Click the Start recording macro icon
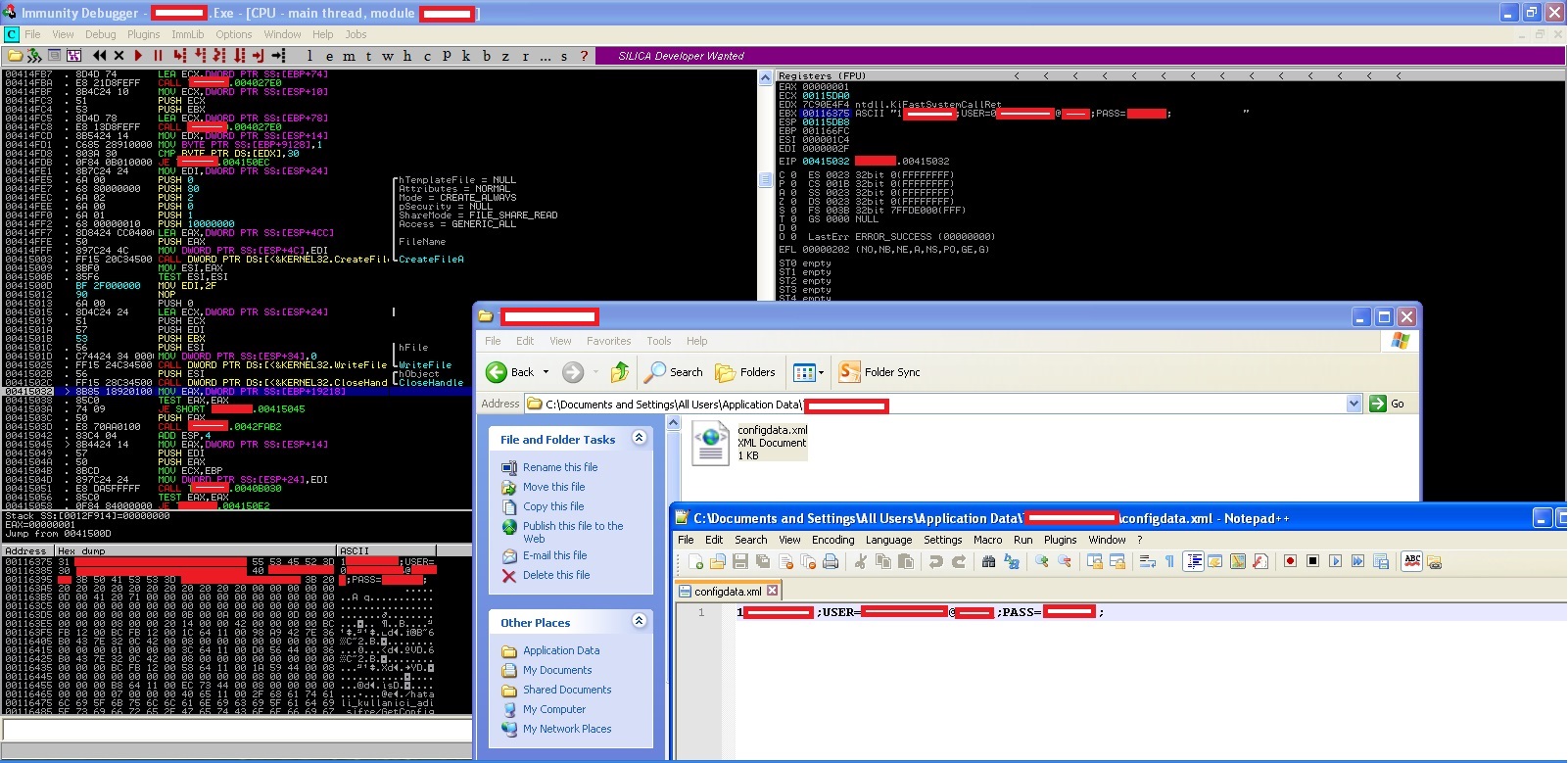 pyautogui.click(x=1290, y=561)
